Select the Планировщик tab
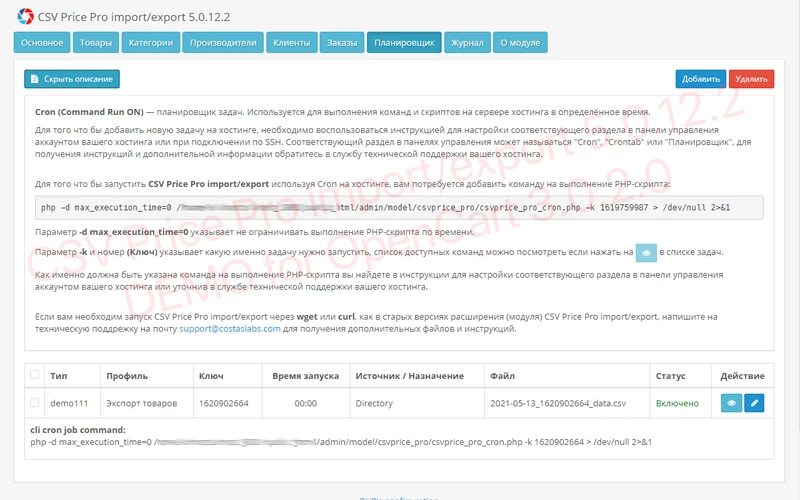The image size is (800, 500). 404,42
